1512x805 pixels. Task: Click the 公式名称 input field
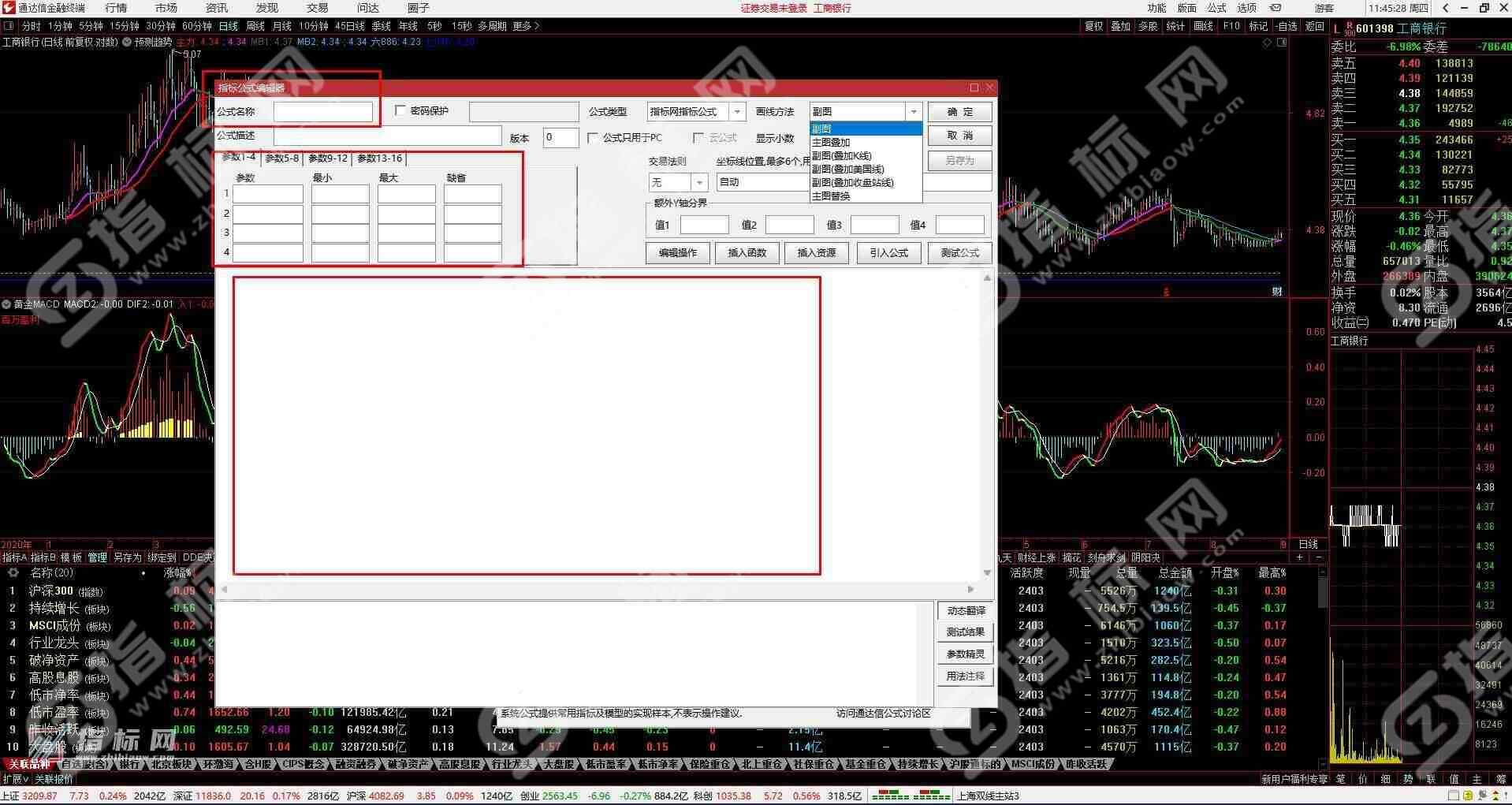tap(323, 112)
